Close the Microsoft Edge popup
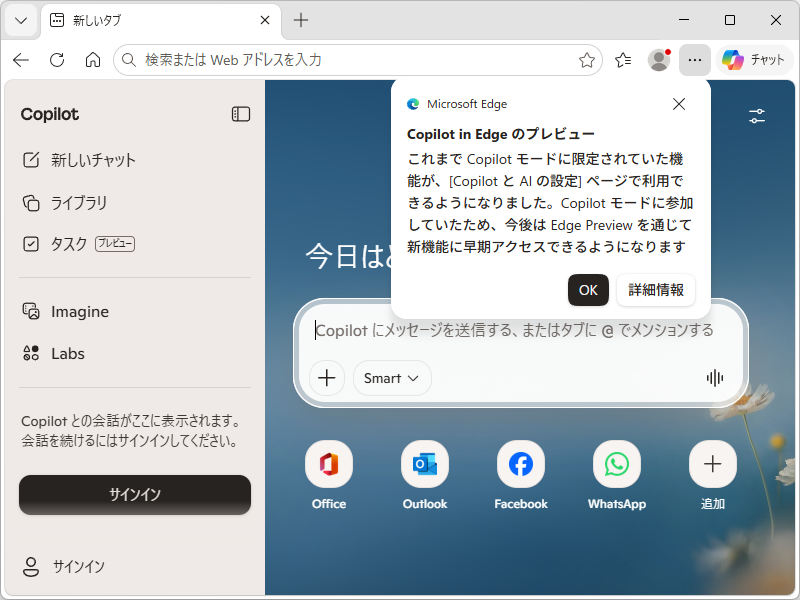Image resolution: width=800 pixels, height=600 pixels. click(679, 104)
